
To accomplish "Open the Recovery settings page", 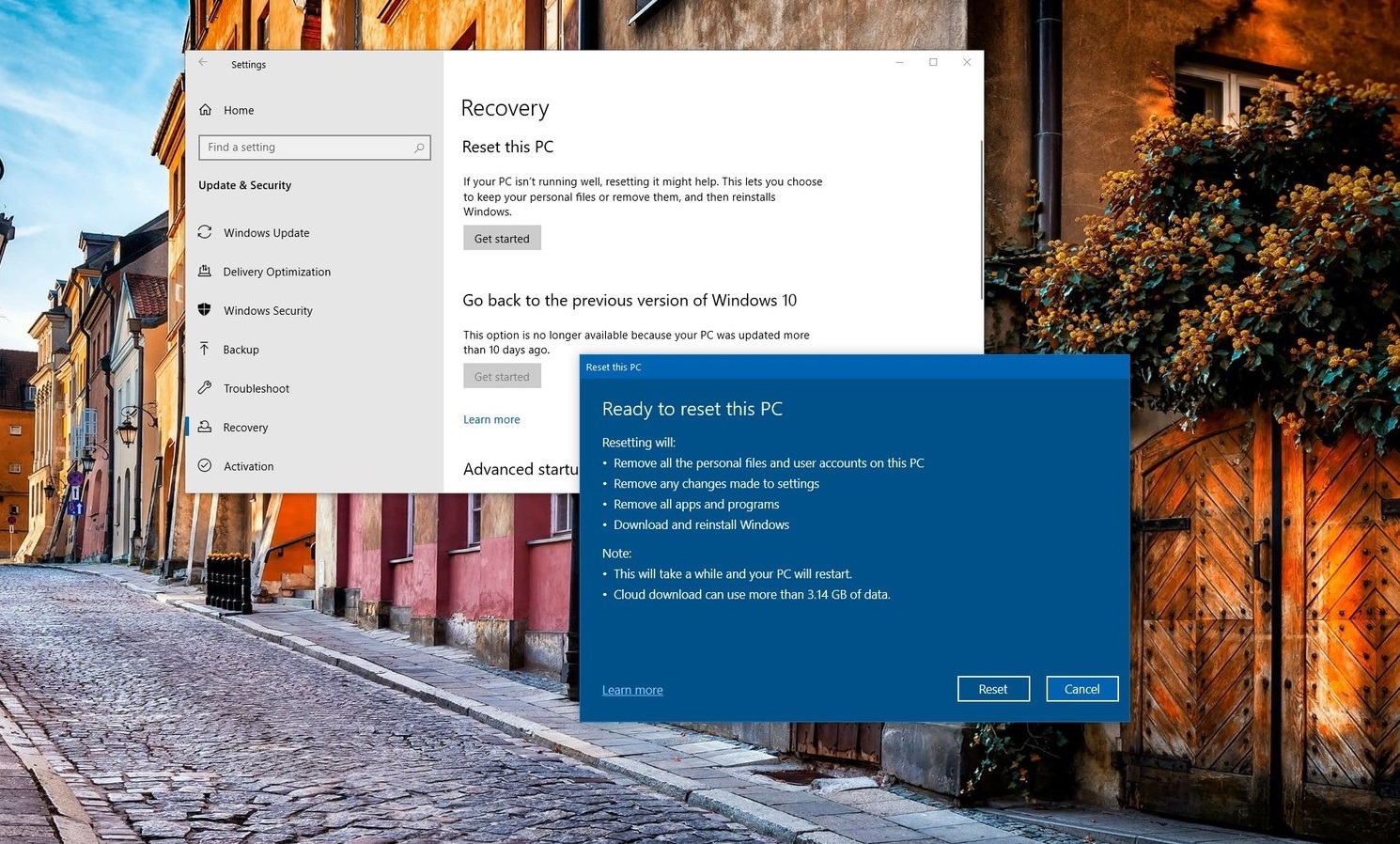I will [x=245, y=428].
